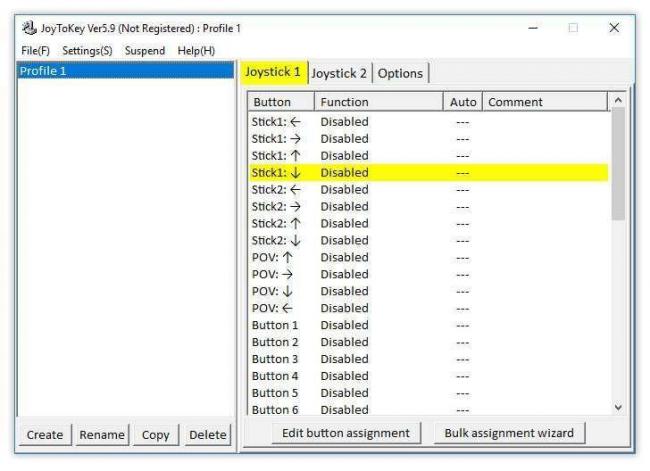Select Profile 1 in the profile list
Image resolution: width=650 pixels, height=471 pixels.
[x=126, y=71]
